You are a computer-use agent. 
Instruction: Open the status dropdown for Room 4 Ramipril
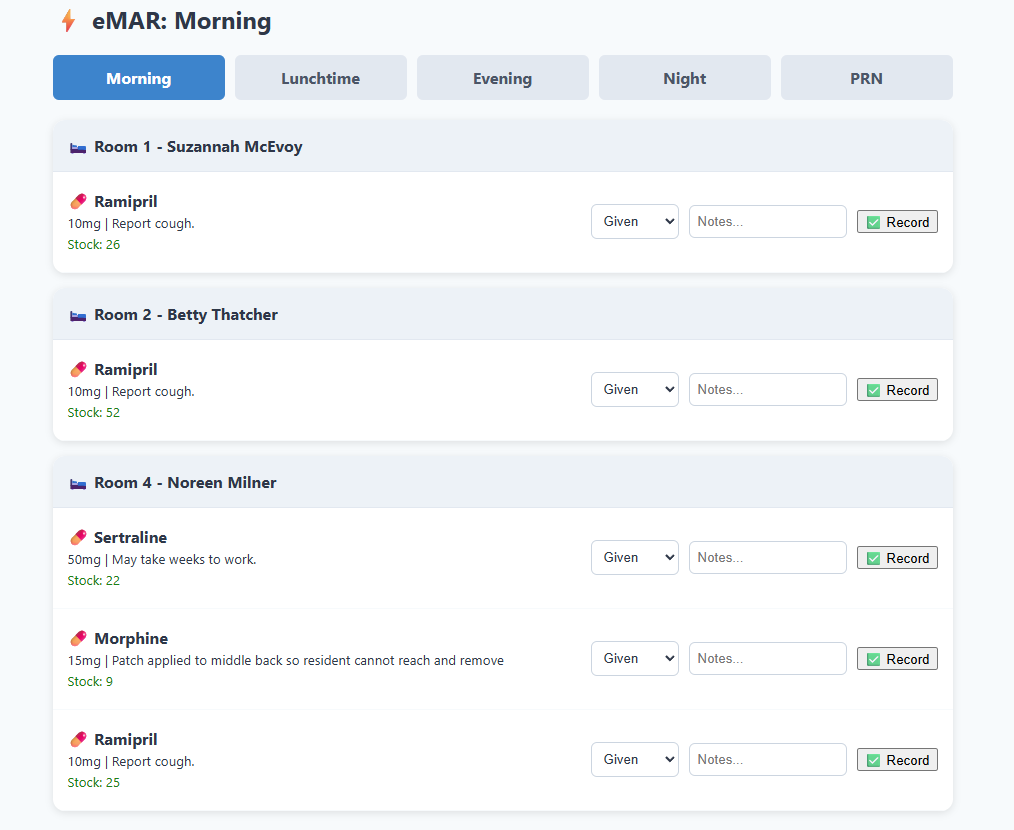pos(634,759)
